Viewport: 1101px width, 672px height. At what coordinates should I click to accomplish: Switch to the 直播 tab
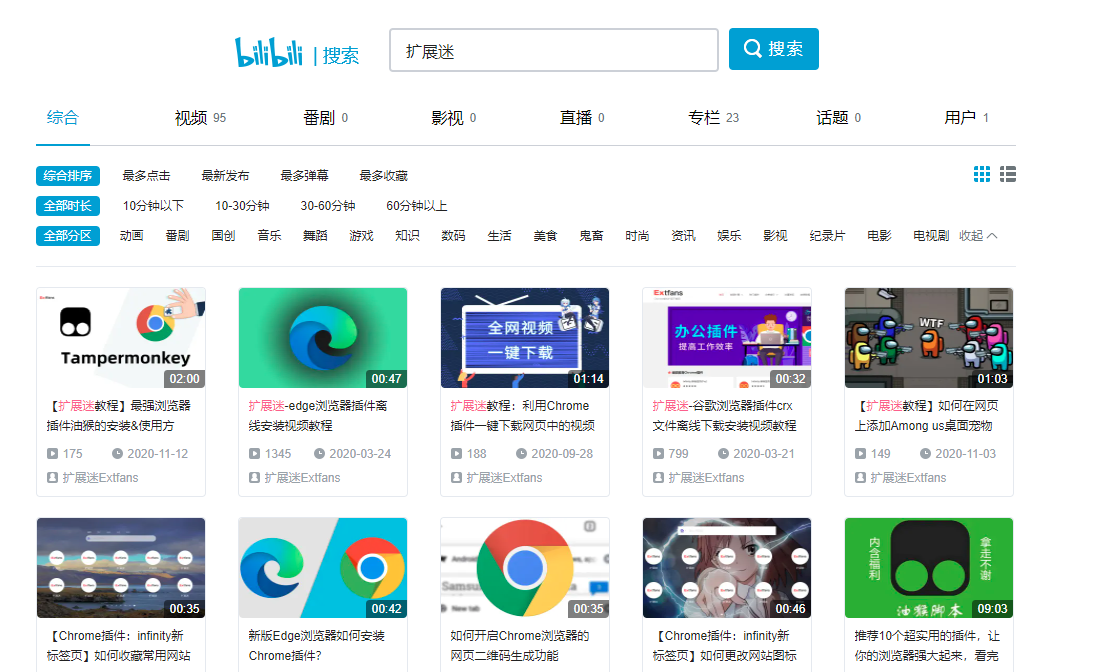pos(582,118)
